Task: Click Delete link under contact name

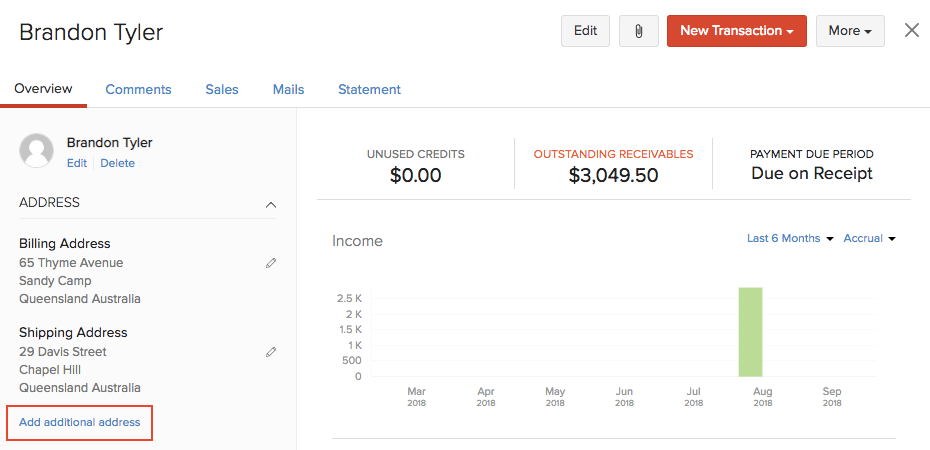Action: coord(117,163)
